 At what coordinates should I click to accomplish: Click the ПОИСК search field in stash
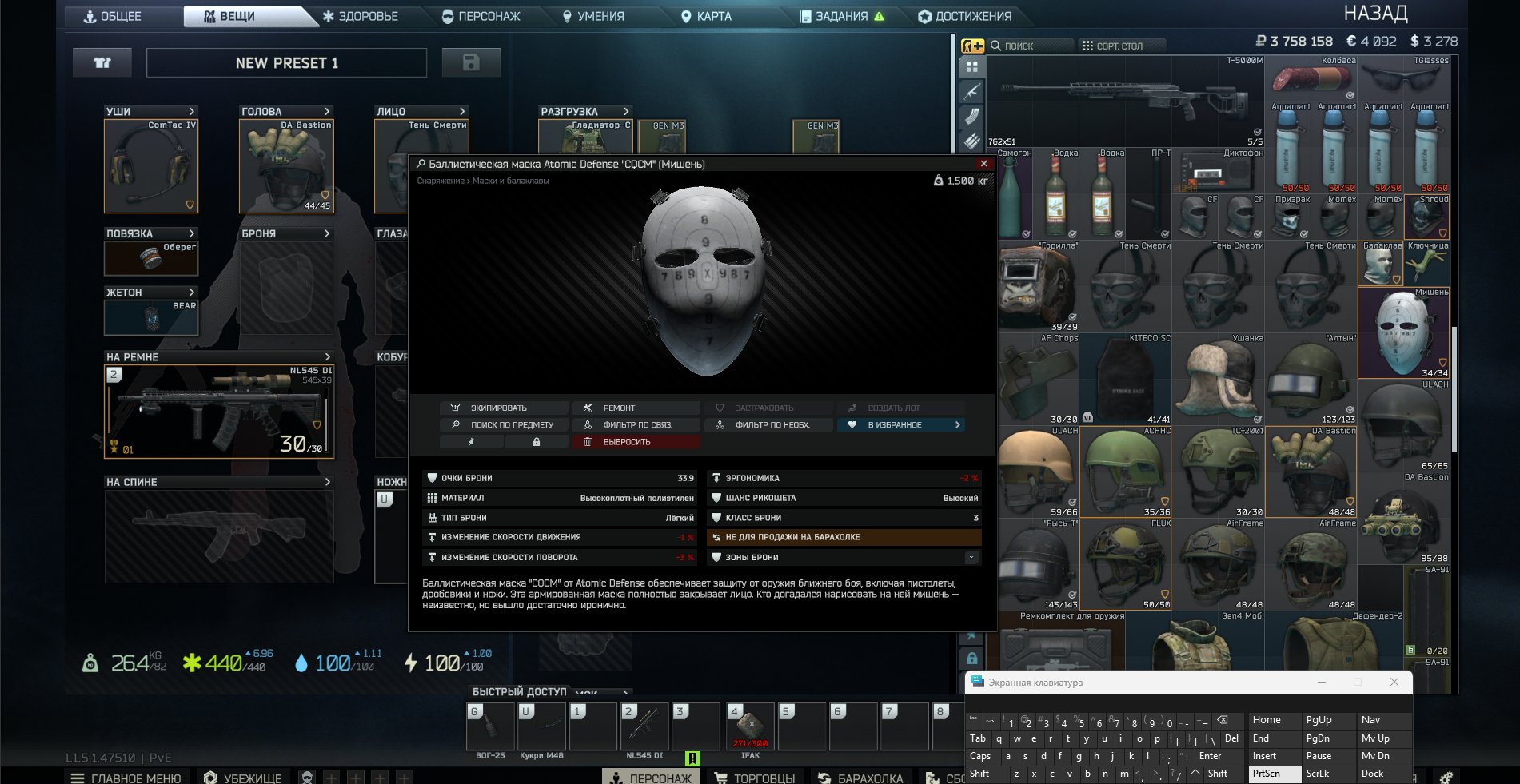(1031, 46)
